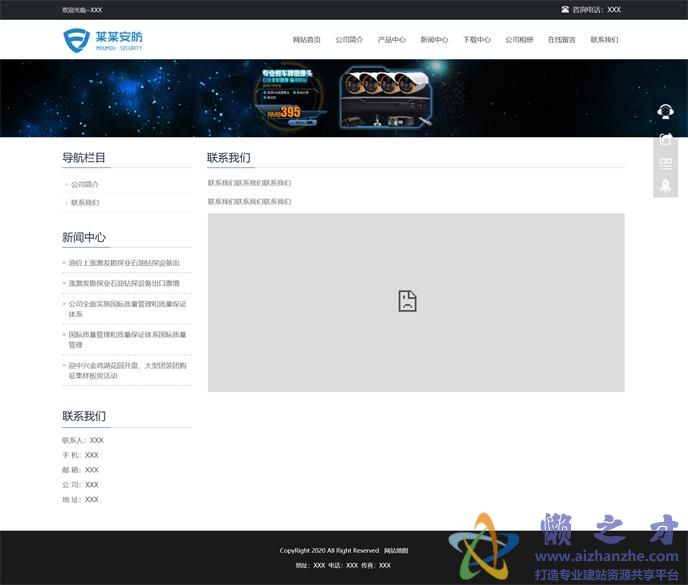Open 下载中心 in navigation menu
Viewport: 688px width, 585px height.
[x=477, y=39]
